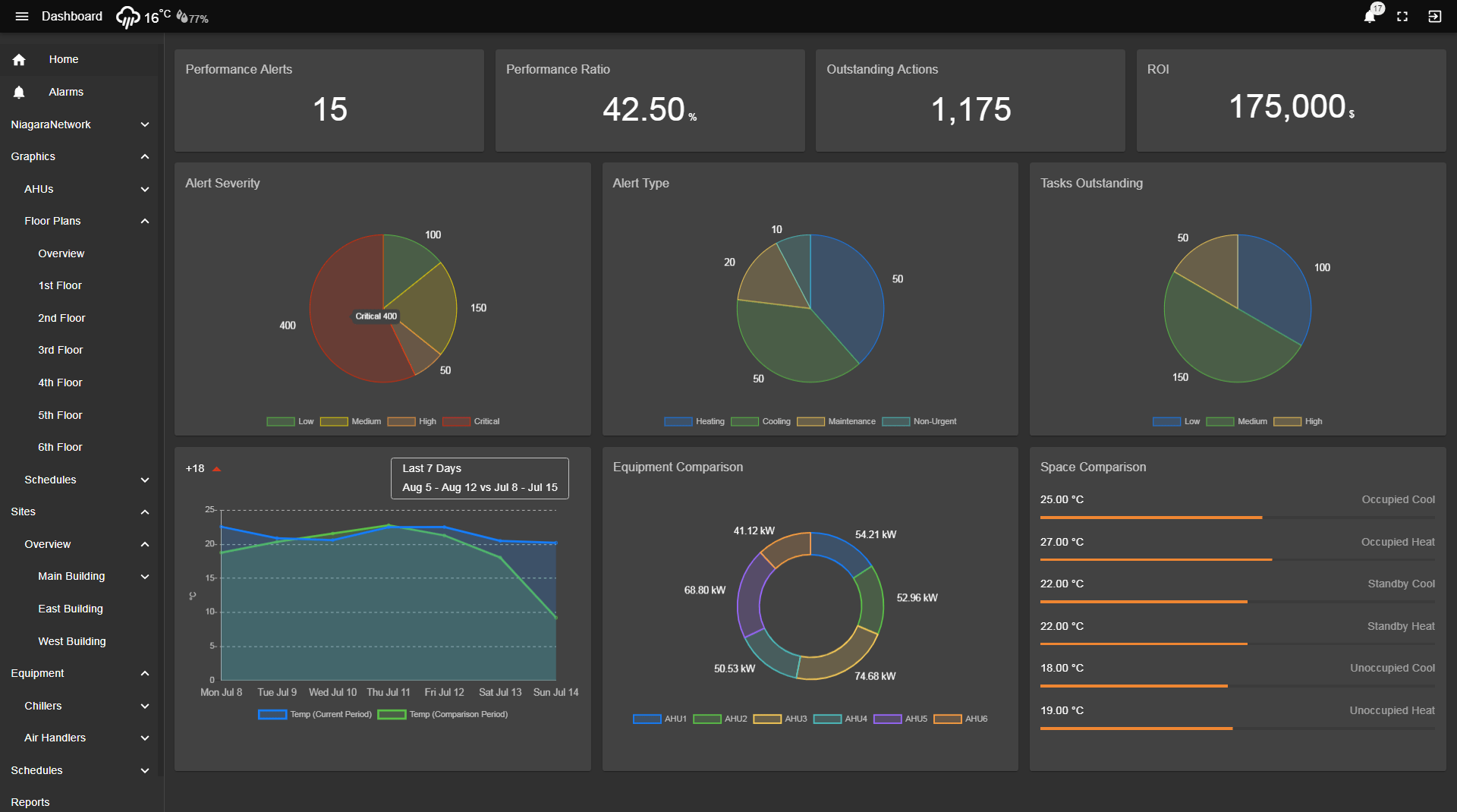Screen dimensions: 1457x812
Task: Select the Home icon in the sidebar
Action: tap(18, 59)
